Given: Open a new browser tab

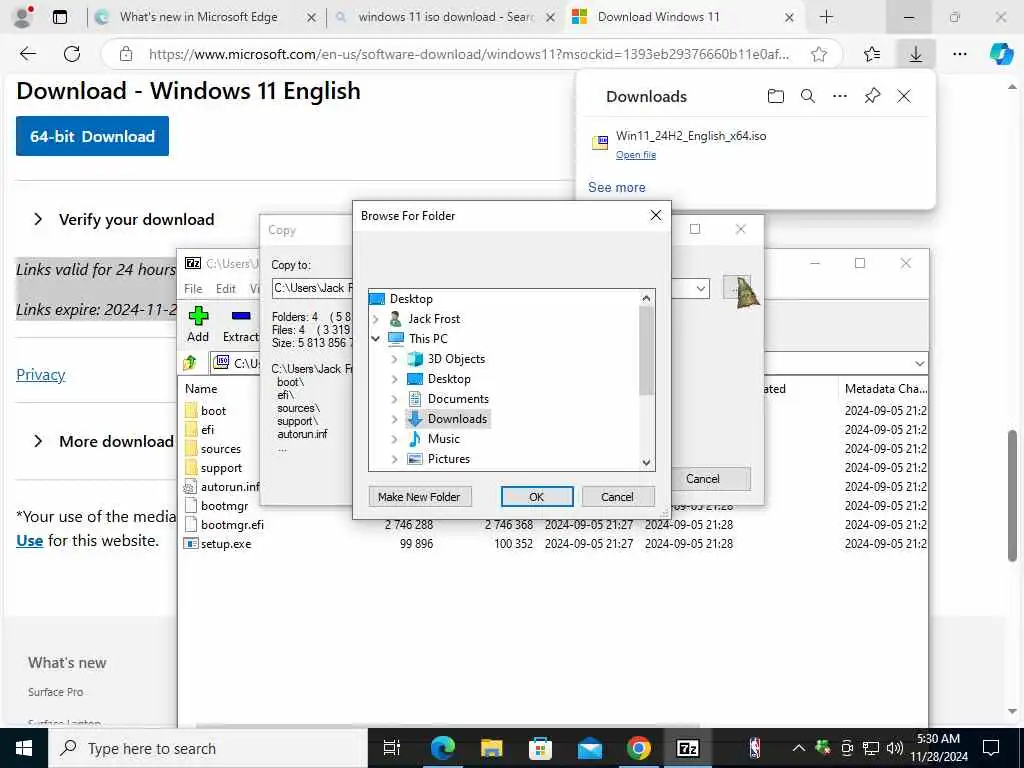Looking at the screenshot, I should tap(826, 17).
